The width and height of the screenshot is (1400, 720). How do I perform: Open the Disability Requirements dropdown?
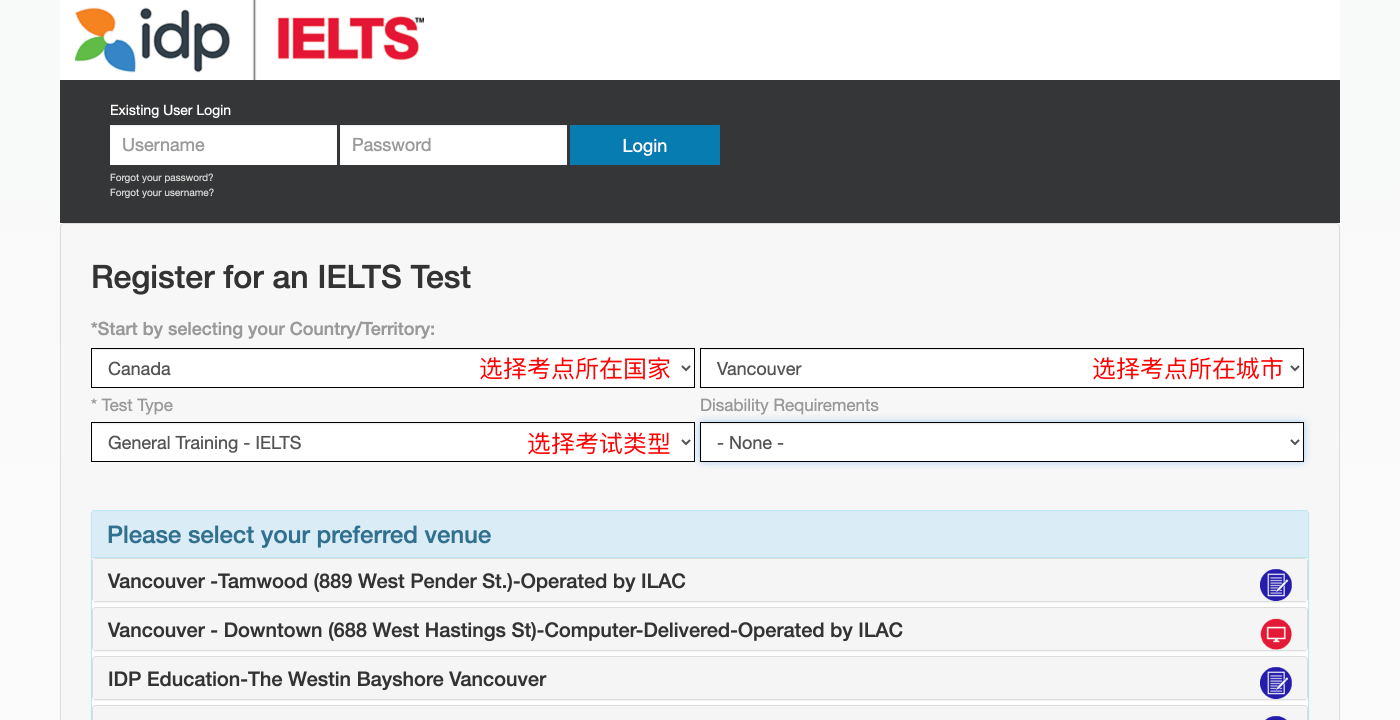1001,442
